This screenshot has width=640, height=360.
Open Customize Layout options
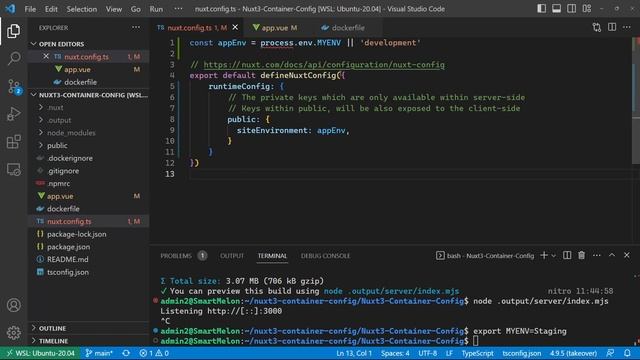587,9
